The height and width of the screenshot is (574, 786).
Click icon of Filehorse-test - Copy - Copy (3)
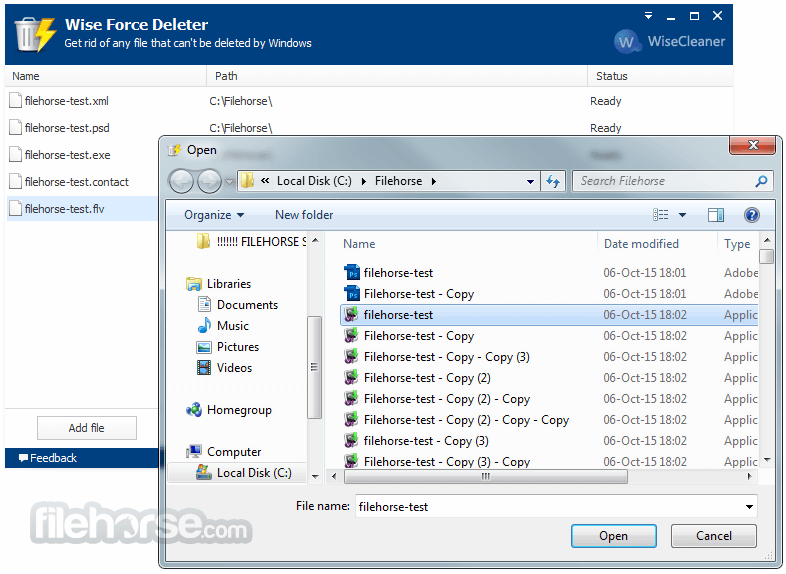(x=351, y=357)
